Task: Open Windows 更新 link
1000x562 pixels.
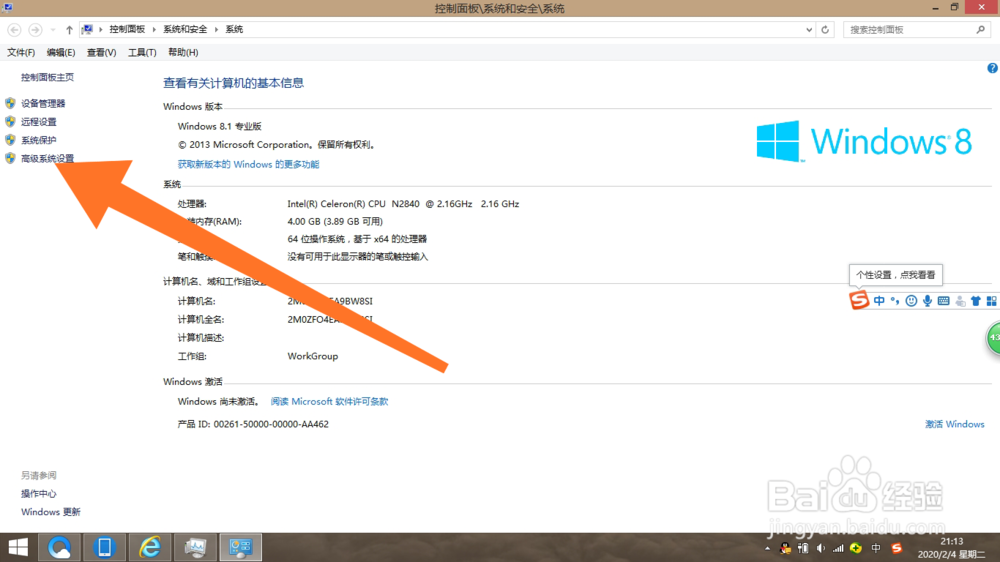Action: [x=50, y=512]
